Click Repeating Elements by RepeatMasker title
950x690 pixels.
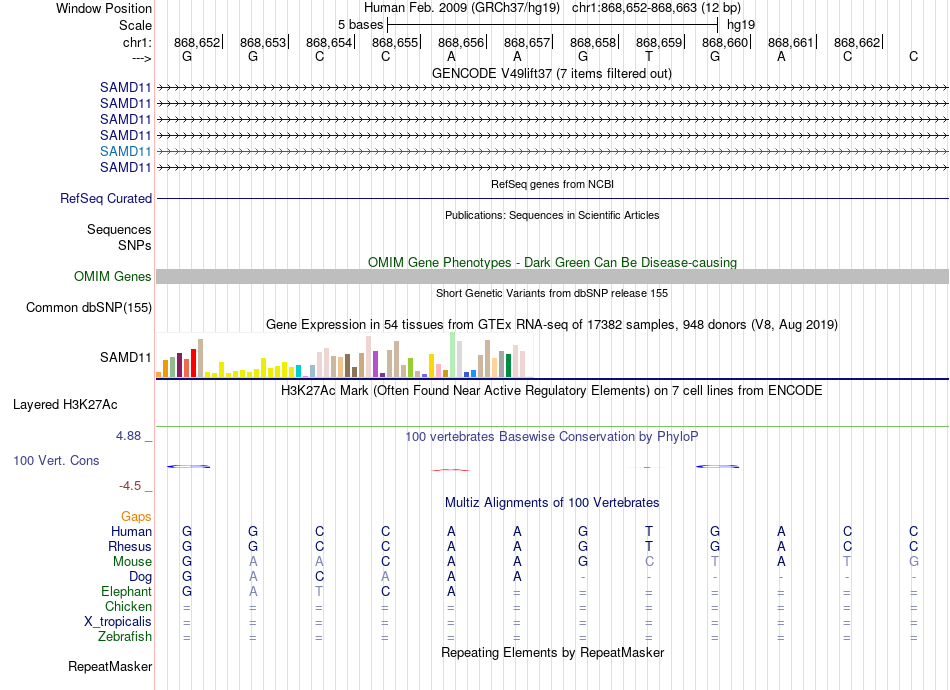click(553, 653)
